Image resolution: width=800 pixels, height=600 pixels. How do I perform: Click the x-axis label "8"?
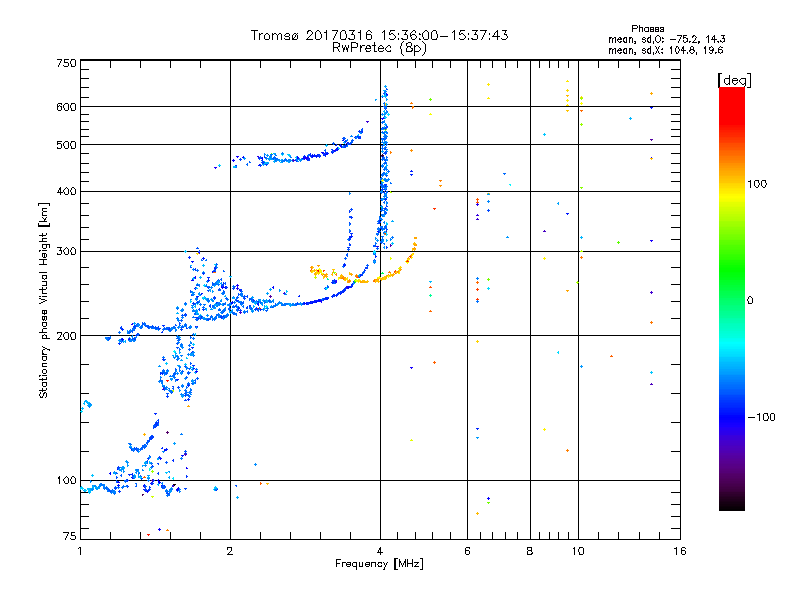(530, 551)
